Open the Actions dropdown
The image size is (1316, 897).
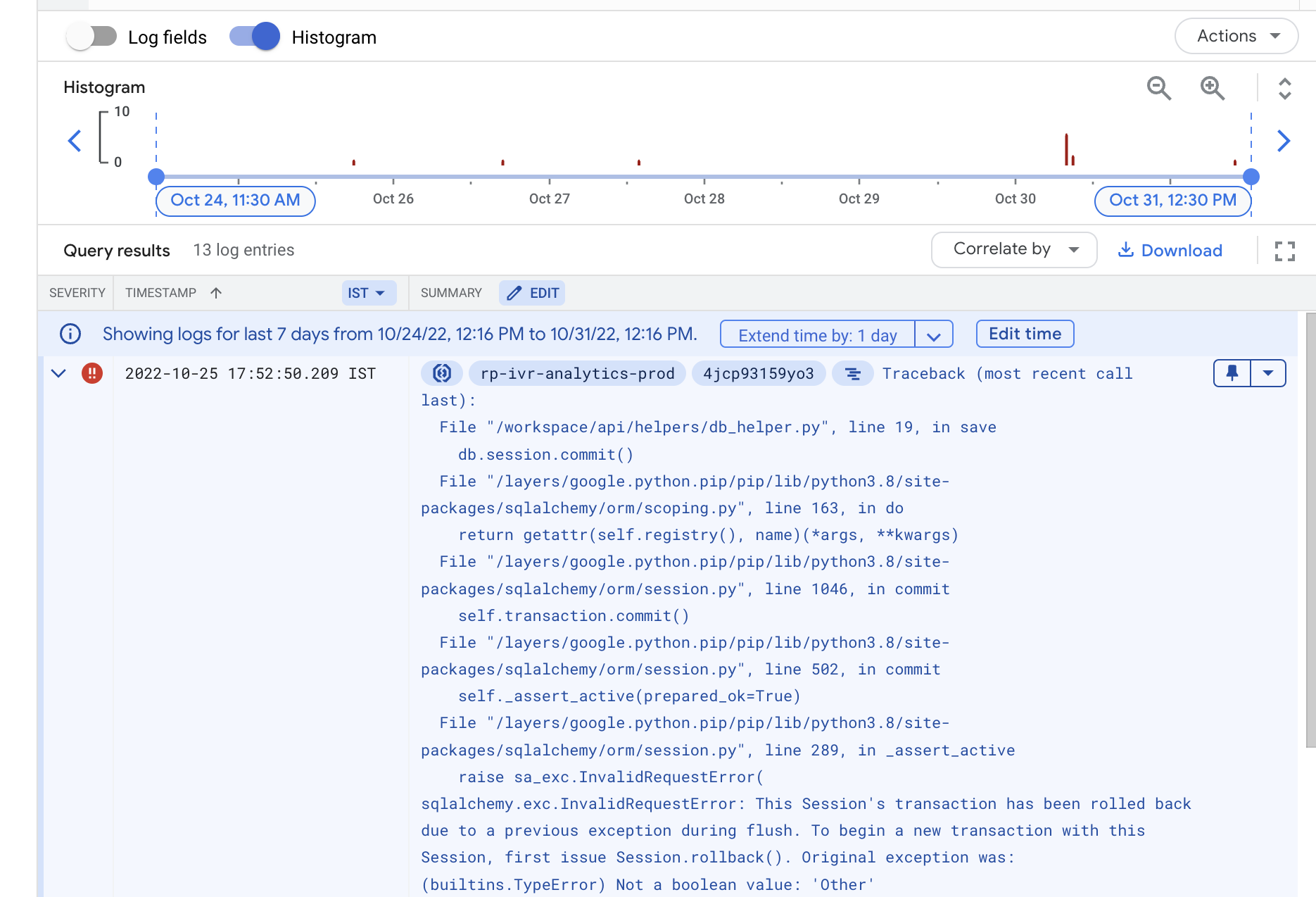tap(1236, 36)
